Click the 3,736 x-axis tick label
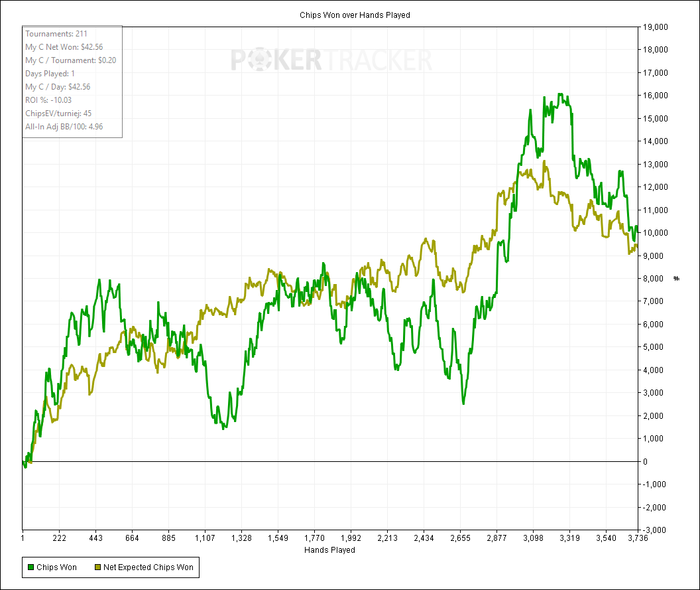The image size is (700, 590). [638, 538]
